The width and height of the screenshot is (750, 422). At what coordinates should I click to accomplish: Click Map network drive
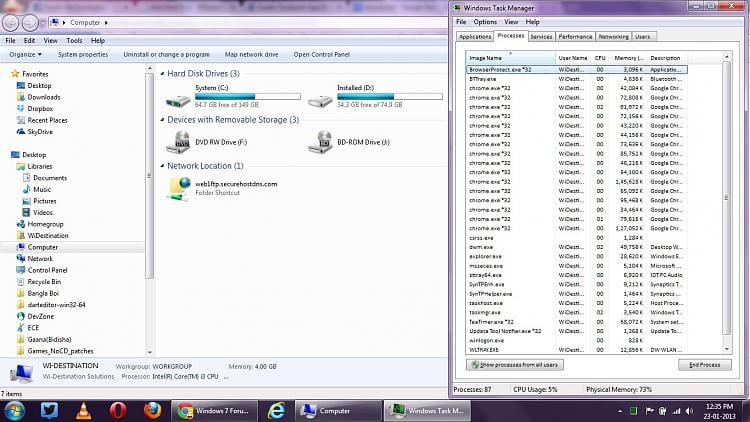click(x=251, y=55)
